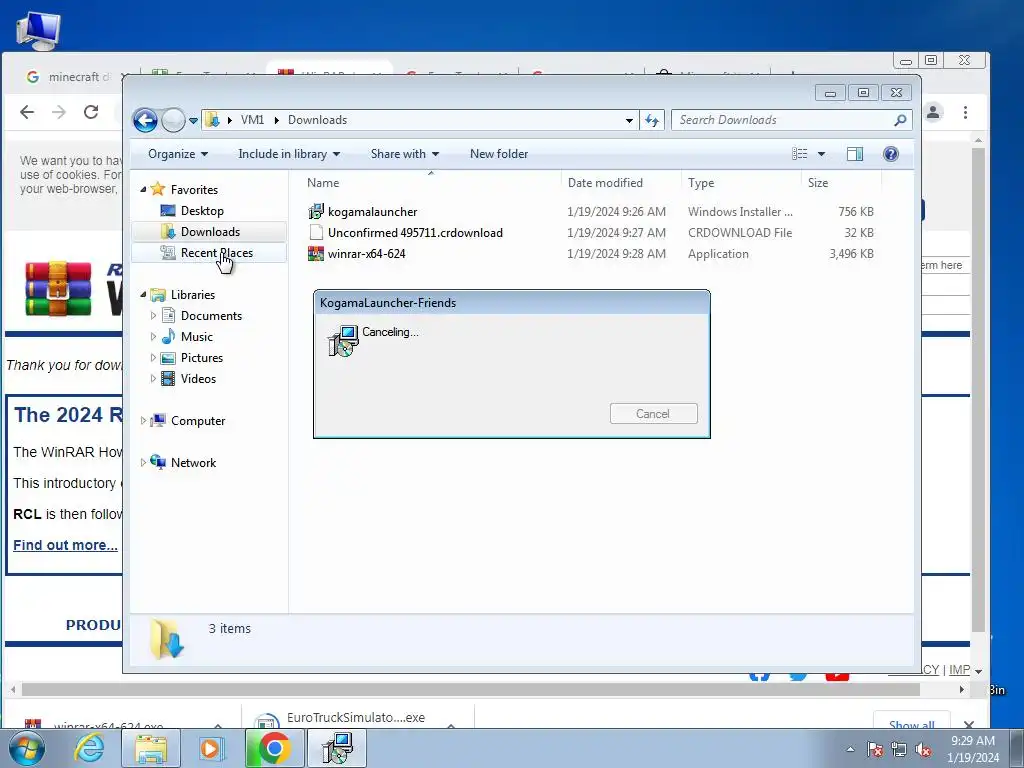Open Windows Media Player from taskbar
1024x768 pixels.
(210, 748)
